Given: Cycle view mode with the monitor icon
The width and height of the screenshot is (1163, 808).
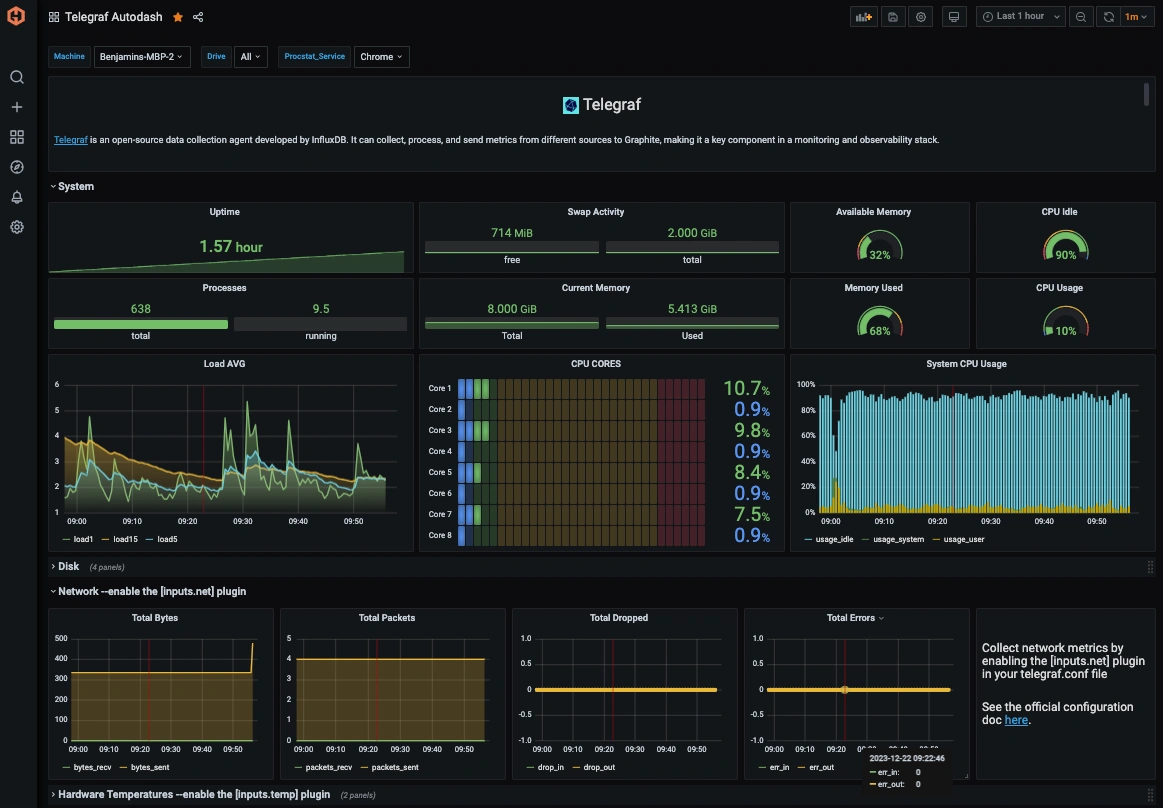Looking at the screenshot, I should [x=954, y=17].
